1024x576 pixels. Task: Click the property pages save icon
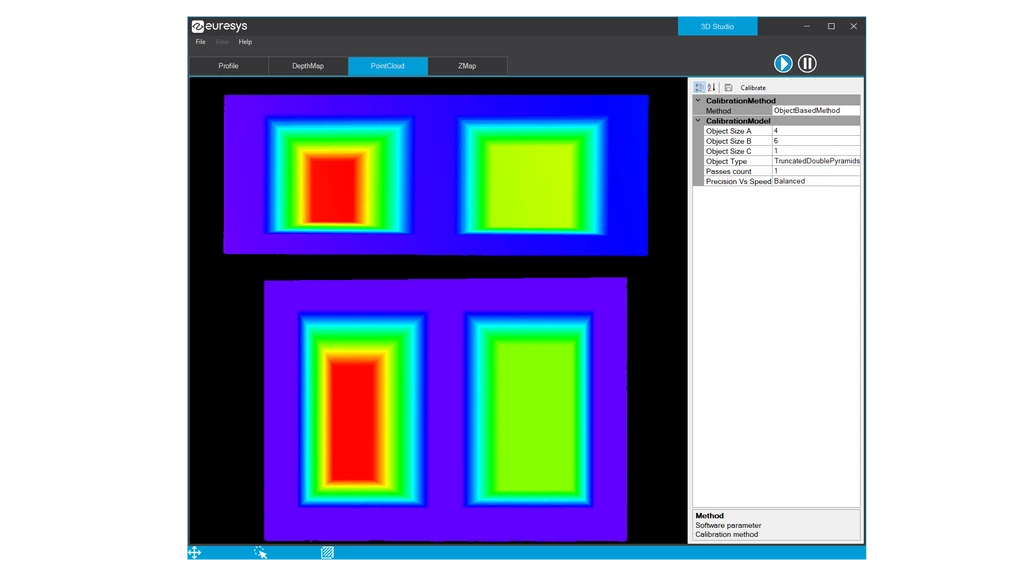(x=728, y=88)
